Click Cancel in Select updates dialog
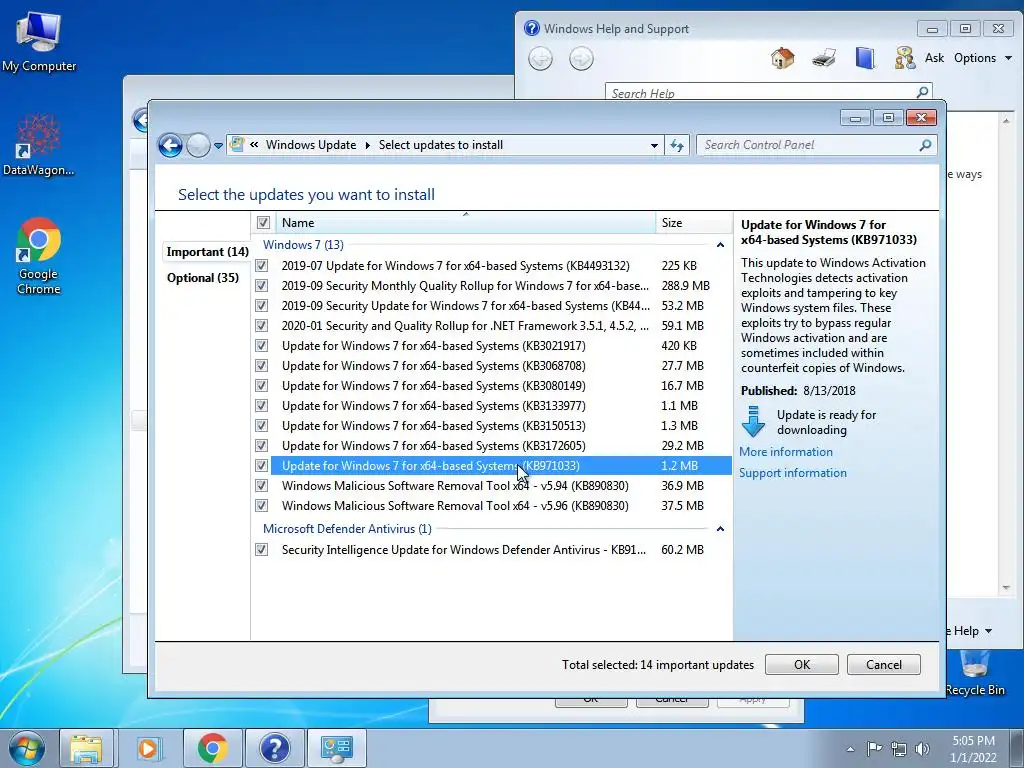The width and height of the screenshot is (1024, 768). coord(884,665)
